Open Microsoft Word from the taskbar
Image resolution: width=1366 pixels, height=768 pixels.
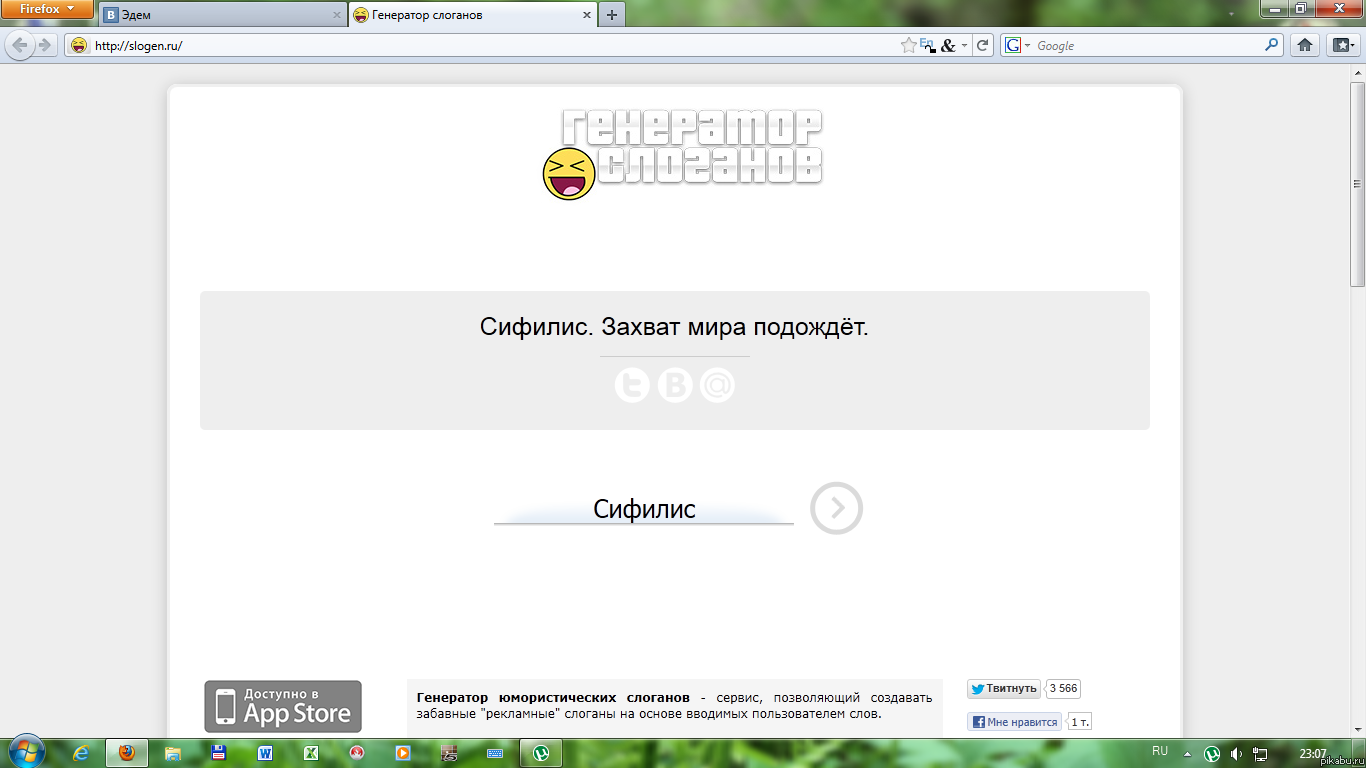click(265, 753)
